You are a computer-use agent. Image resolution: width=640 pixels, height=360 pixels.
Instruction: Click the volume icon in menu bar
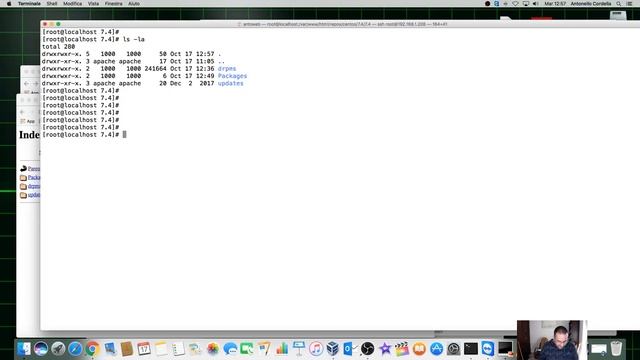[x=536, y=4]
